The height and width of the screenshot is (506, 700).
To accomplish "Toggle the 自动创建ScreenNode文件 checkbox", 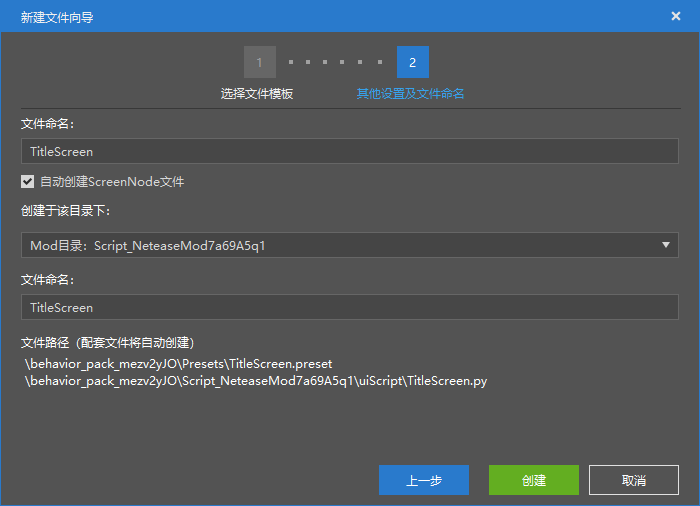I will tap(28, 182).
